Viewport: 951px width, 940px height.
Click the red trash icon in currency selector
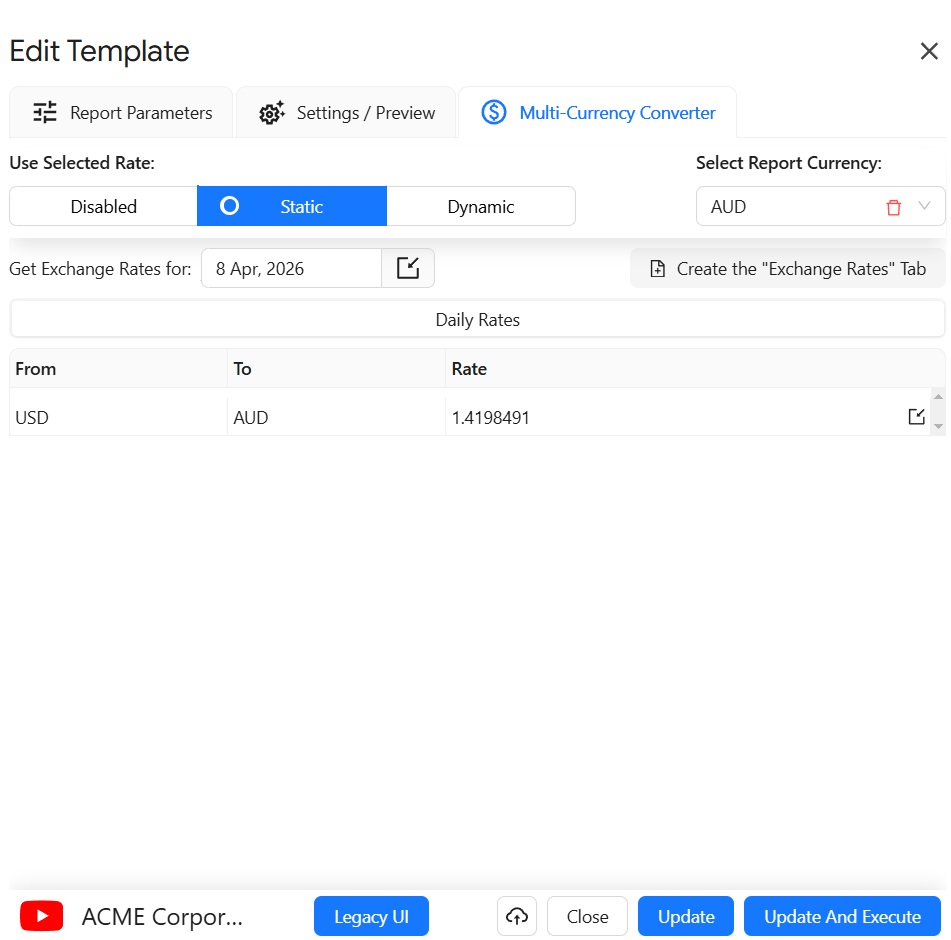[893, 207]
